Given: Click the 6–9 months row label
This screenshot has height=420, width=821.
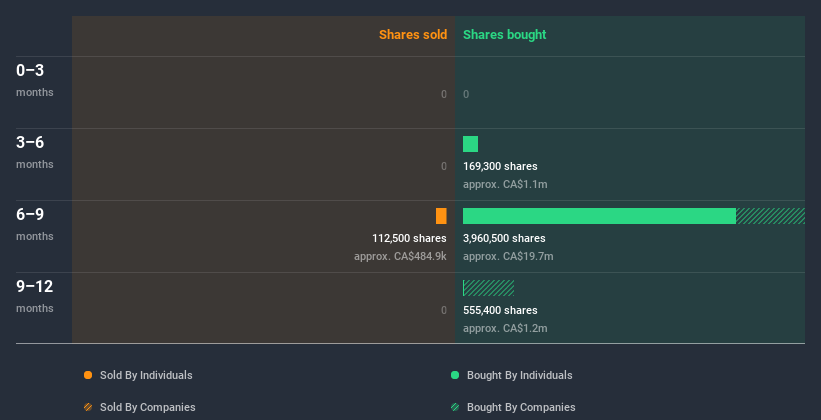Looking at the screenshot, I should point(35,224).
